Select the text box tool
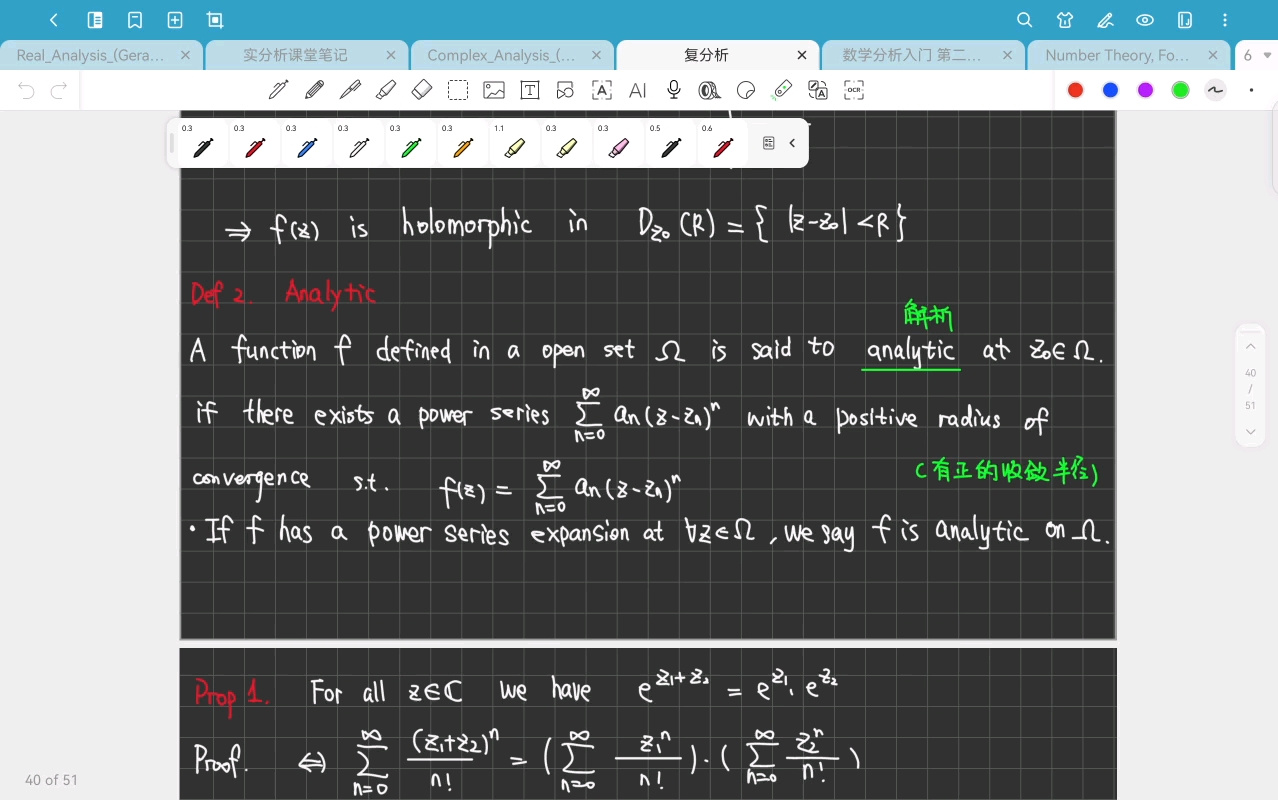 coord(530,90)
